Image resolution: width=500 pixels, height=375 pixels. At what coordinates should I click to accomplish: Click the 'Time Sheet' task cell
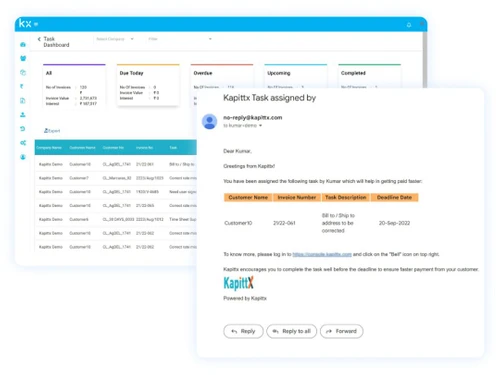click(x=183, y=219)
